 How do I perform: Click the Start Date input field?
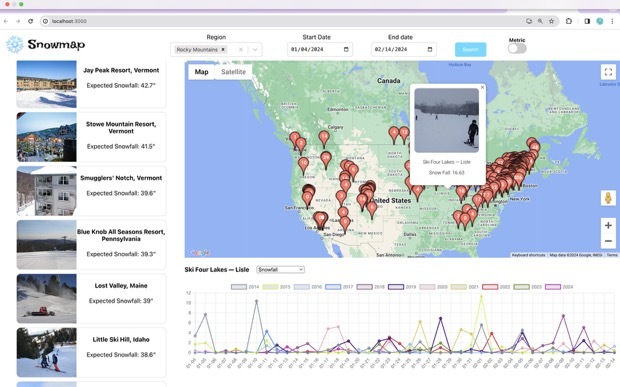pos(320,49)
